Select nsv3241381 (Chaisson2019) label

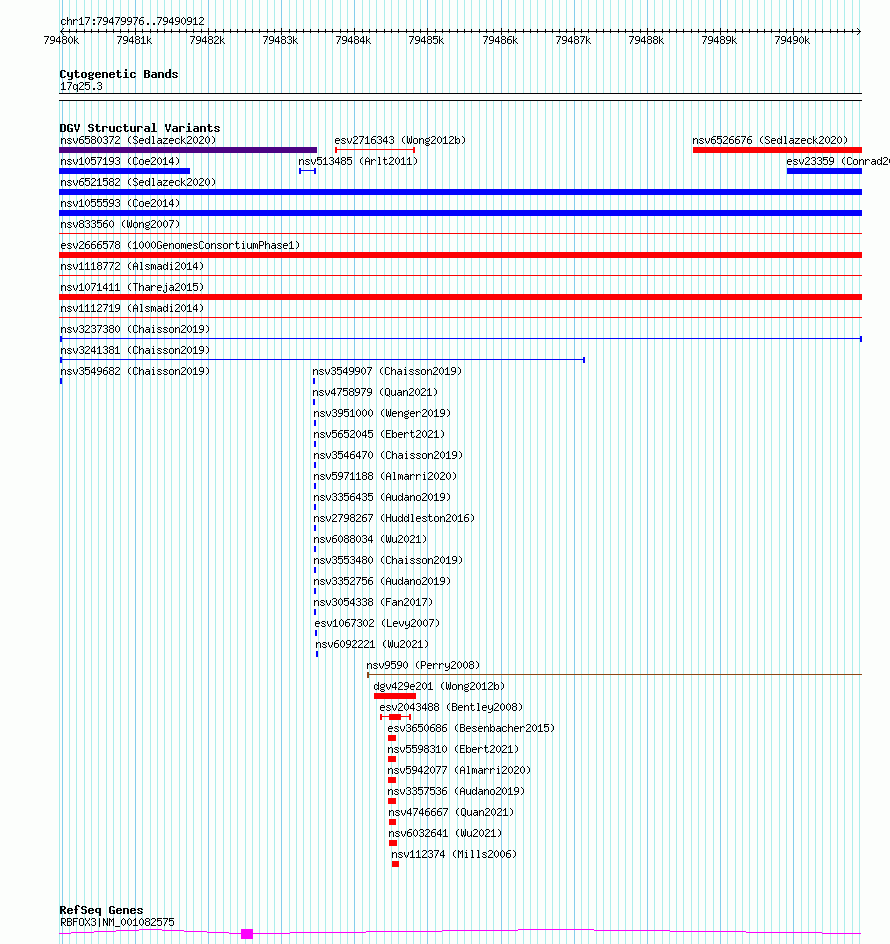[135, 350]
